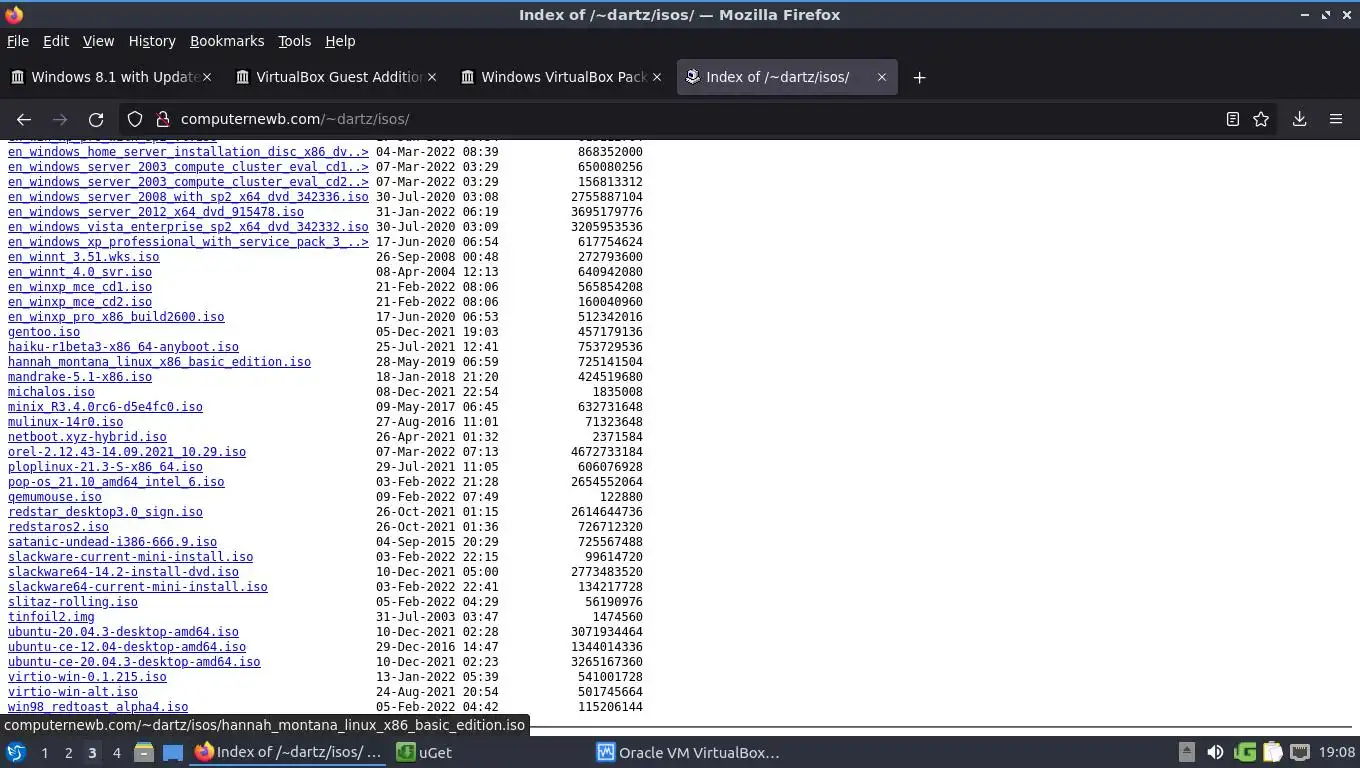
Task: Open michalos.iso link
Action: point(51,392)
